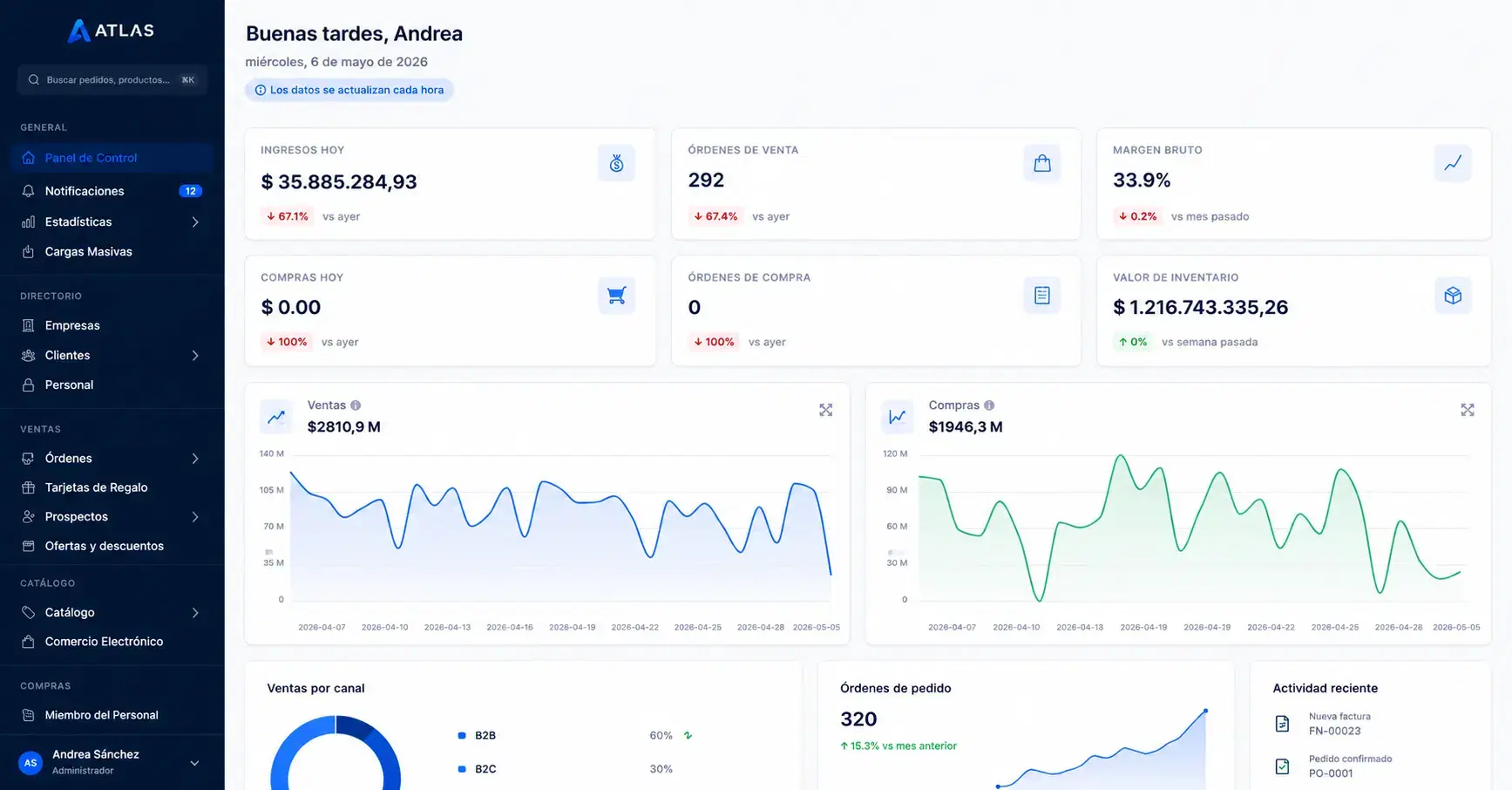Click the Andrea Sánchez avatar
This screenshot has width=1512, height=790.
pos(31,762)
